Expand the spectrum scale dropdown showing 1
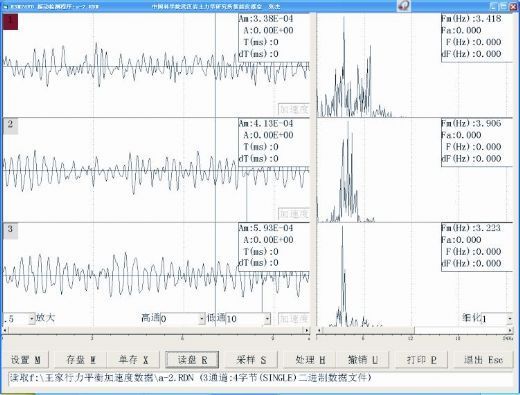520x395 pixels. click(x=509, y=319)
